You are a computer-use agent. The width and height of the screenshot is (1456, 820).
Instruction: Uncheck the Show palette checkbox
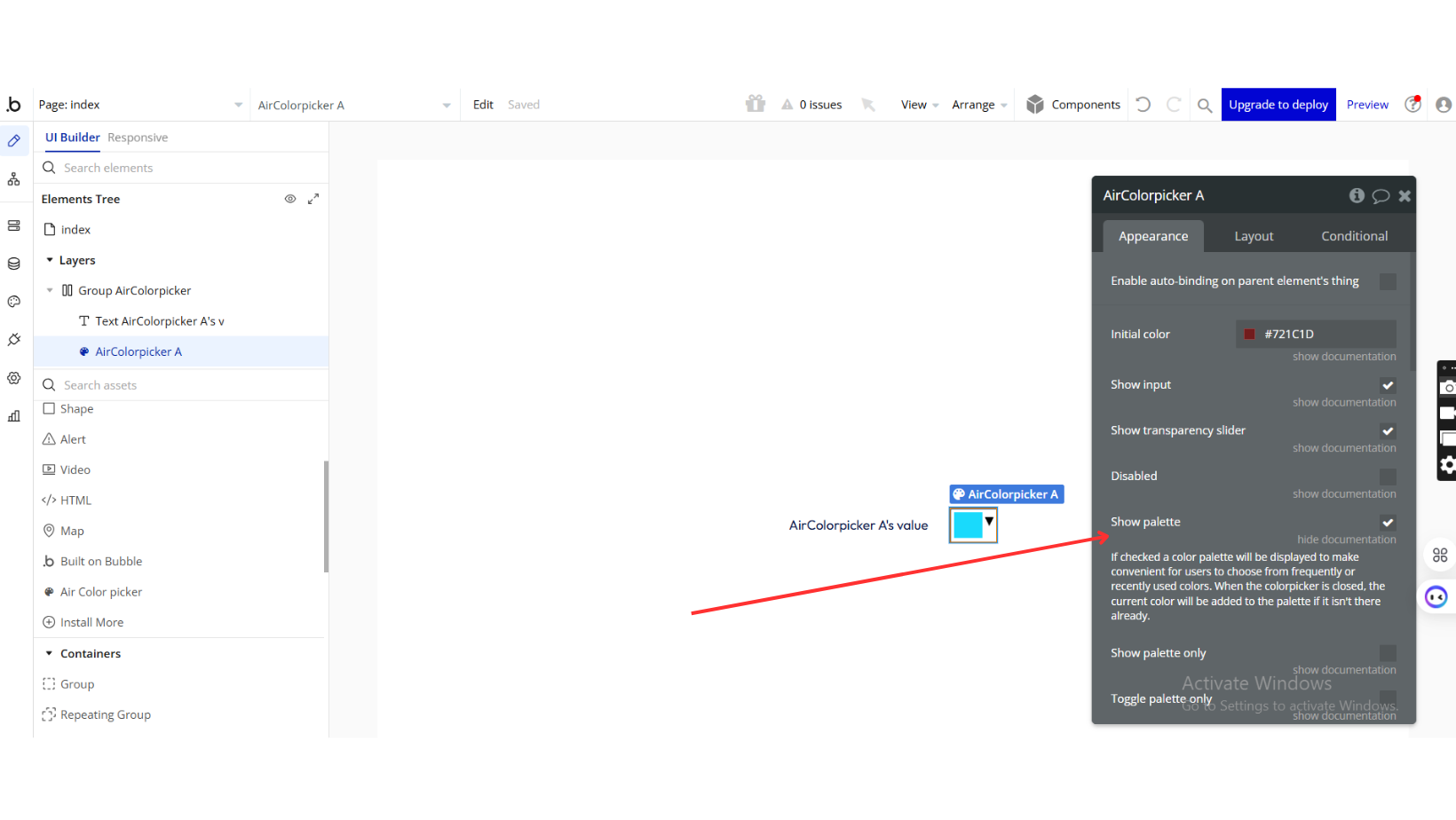coord(1388,523)
